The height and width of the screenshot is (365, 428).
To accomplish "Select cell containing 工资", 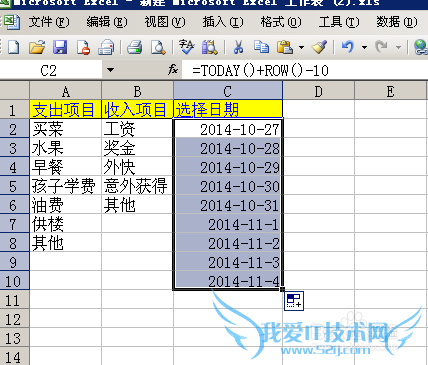I will tap(137, 129).
